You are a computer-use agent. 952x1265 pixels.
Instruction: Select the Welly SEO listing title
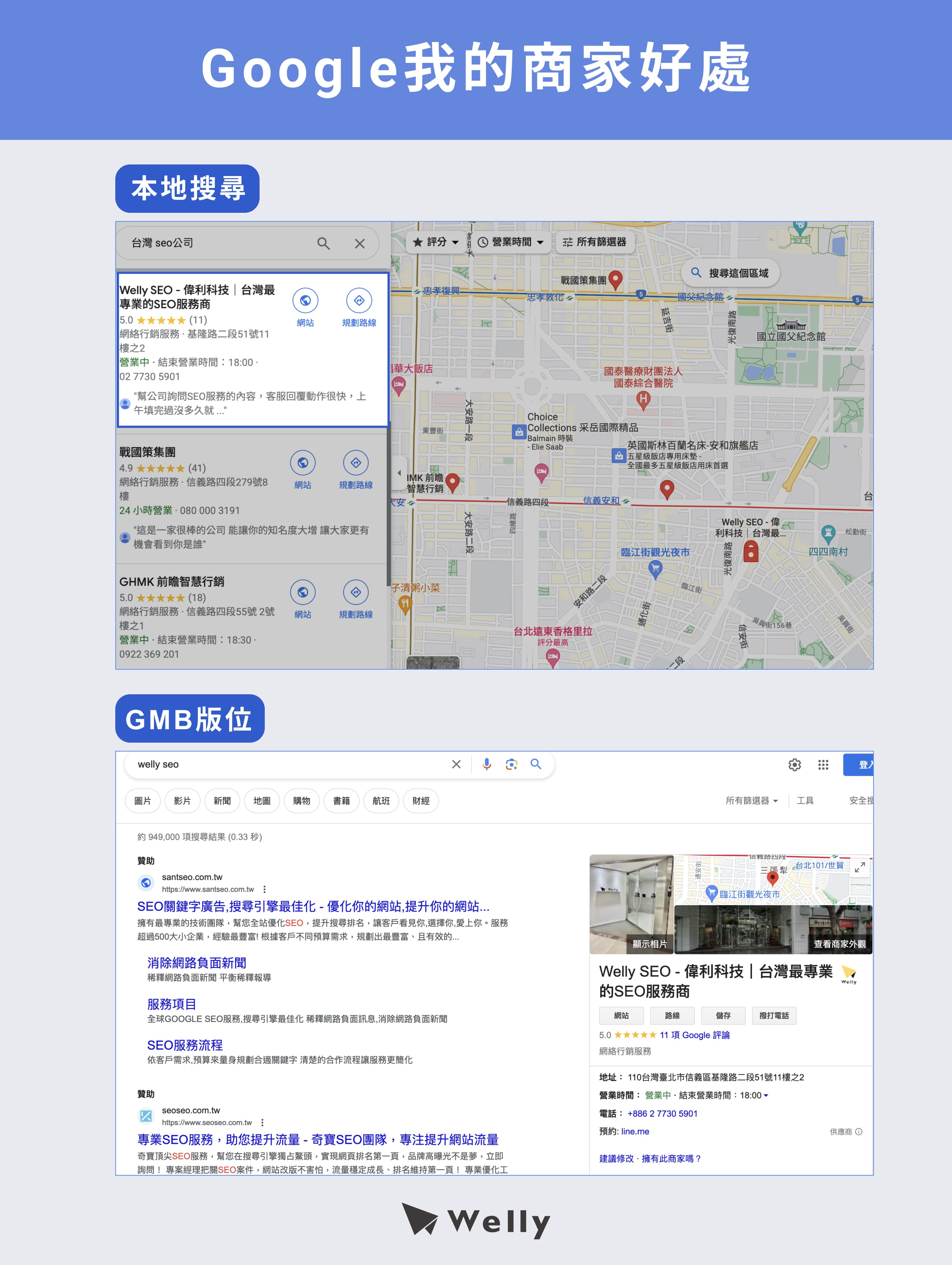click(x=197, y=297)
